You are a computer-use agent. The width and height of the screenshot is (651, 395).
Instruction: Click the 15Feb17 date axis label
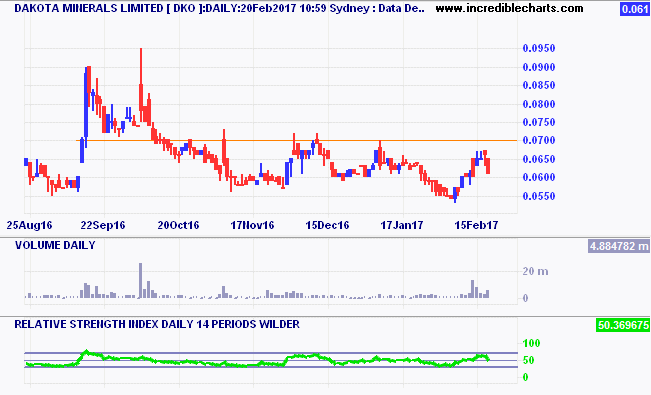(476, 225)
